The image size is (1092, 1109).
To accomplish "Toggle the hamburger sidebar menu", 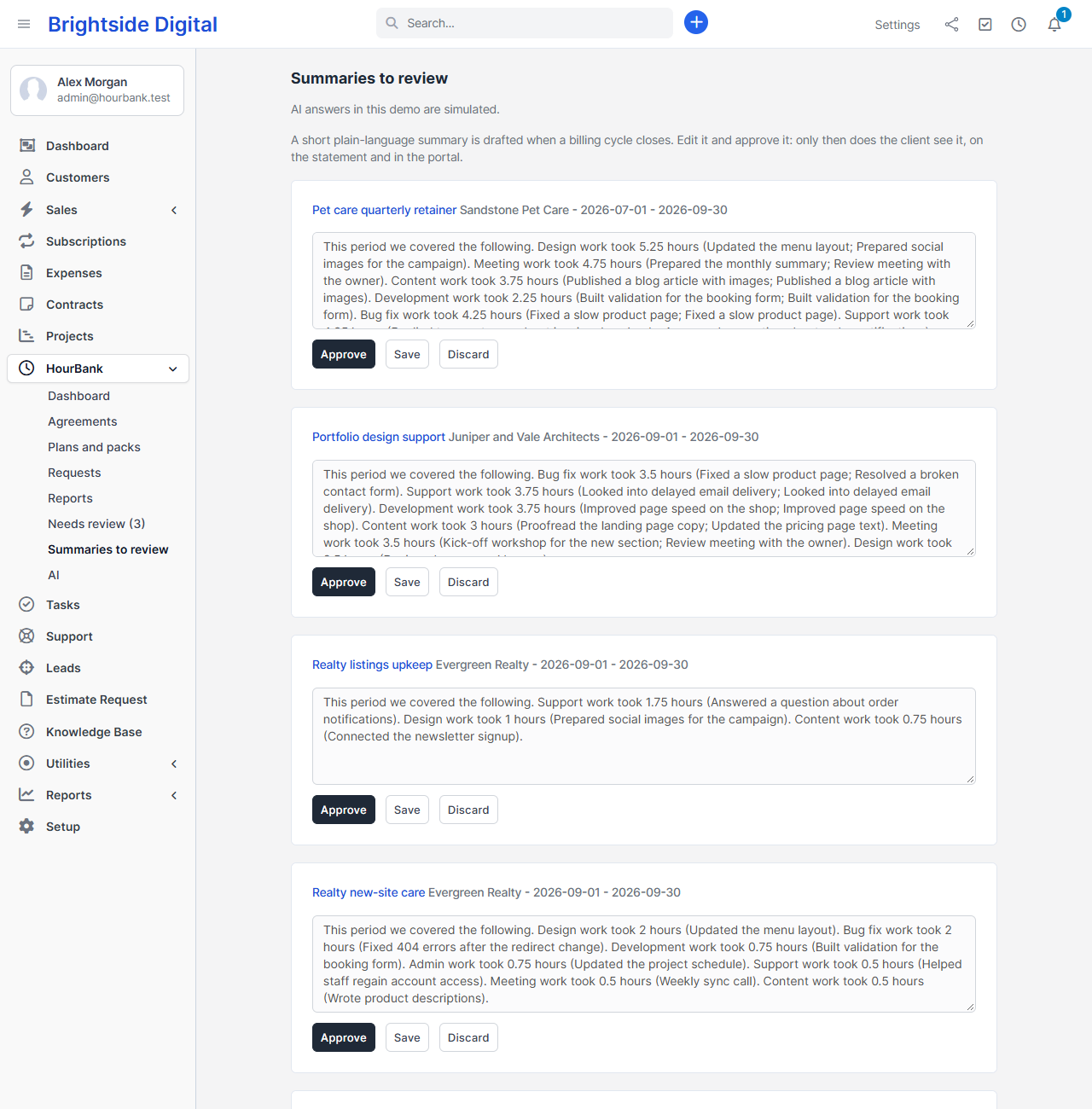I will (x=24, y=24).
